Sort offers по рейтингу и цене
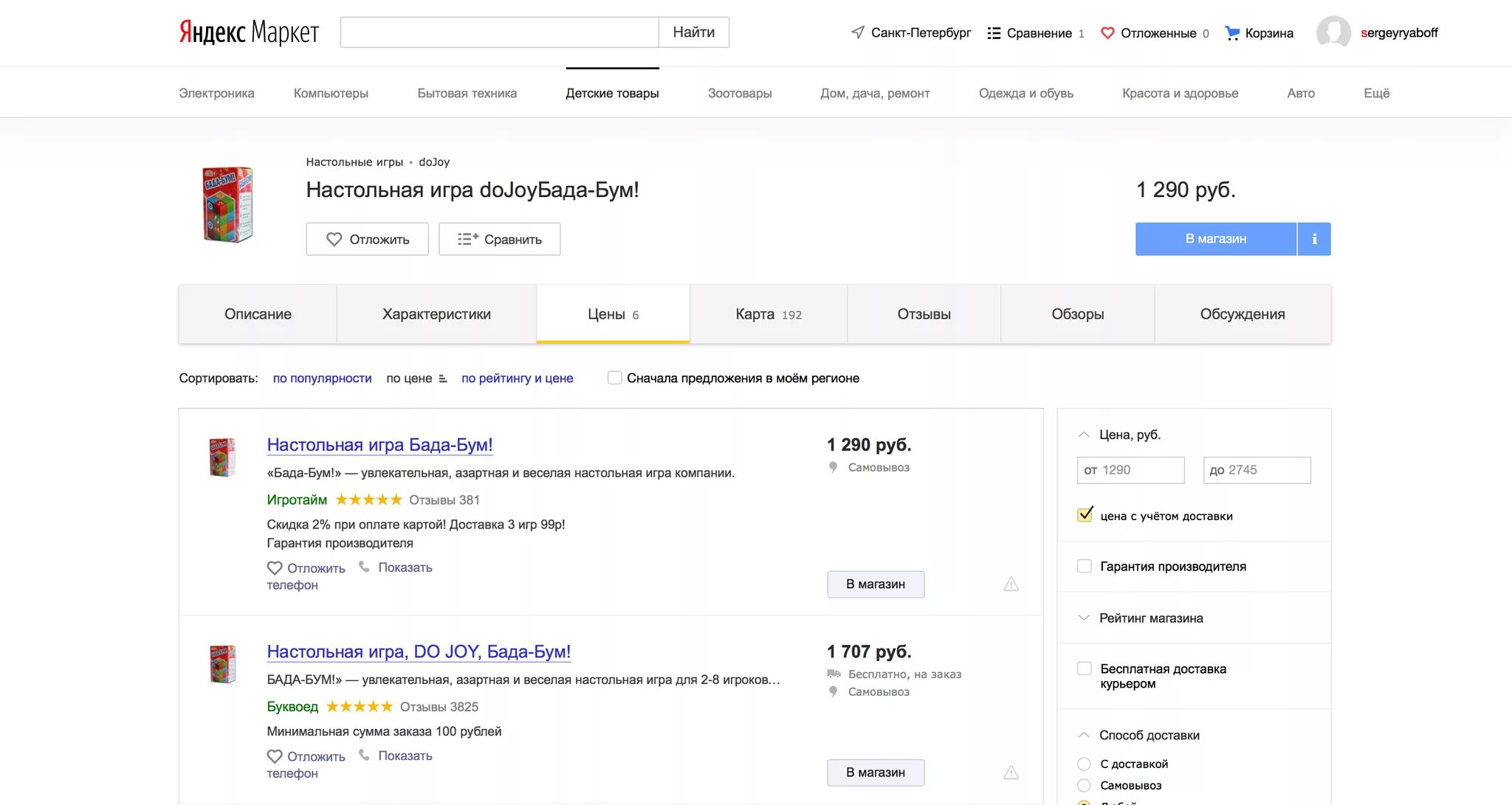The height and width of the screenshot is (805, 1512). point(517,379)
